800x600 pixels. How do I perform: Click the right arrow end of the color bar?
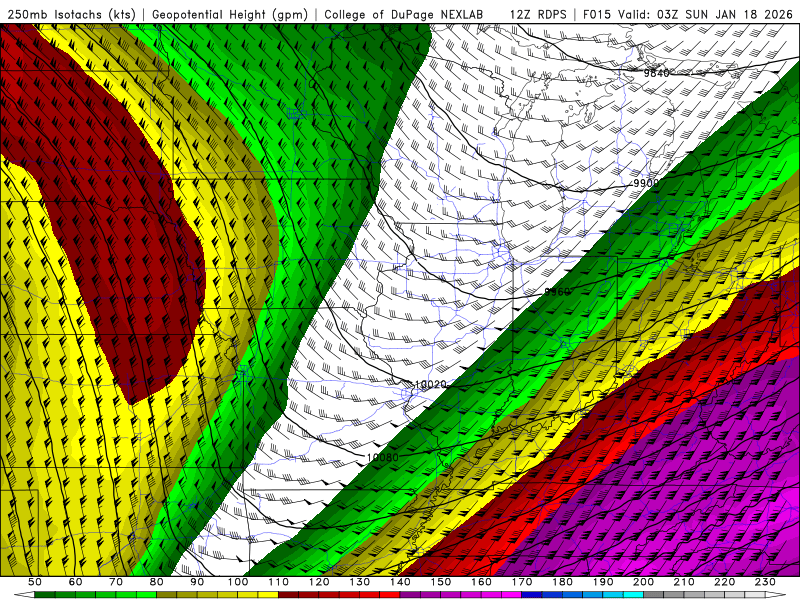776,595
